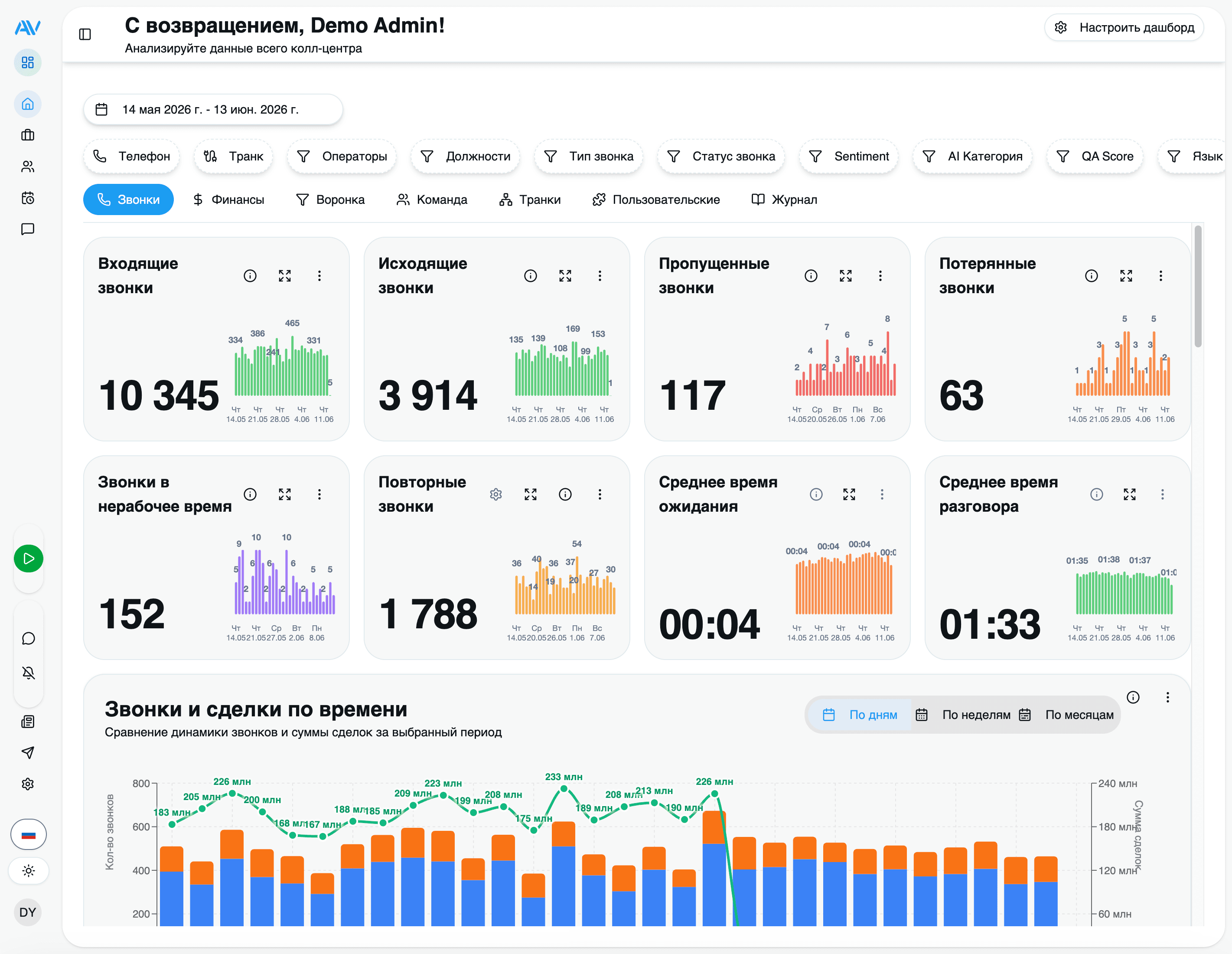The image size is (1232, 954).
Task: Switch to the Транки tab
Action: point(530,200)
